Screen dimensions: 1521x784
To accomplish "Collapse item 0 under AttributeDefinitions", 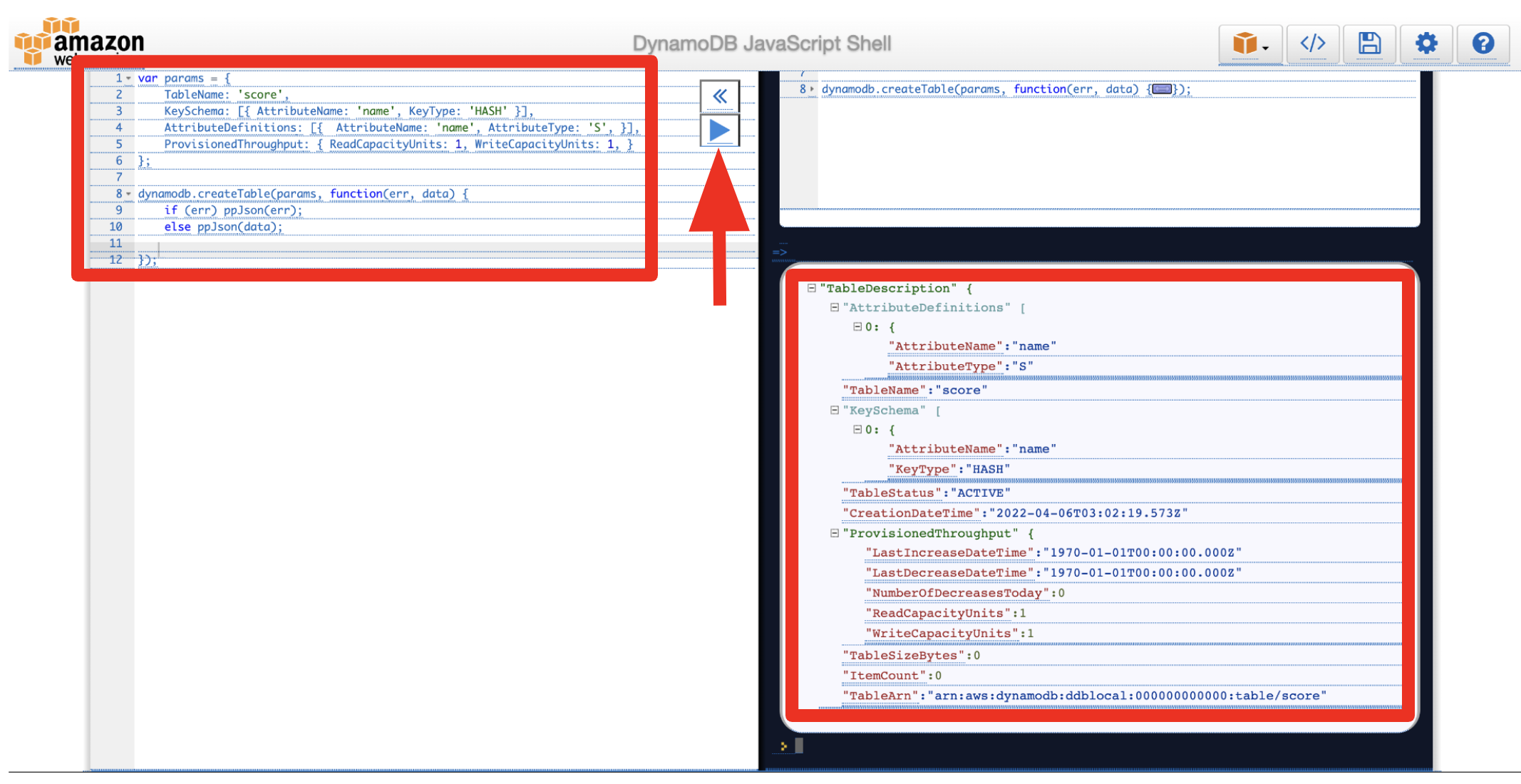I will [857, 326].
